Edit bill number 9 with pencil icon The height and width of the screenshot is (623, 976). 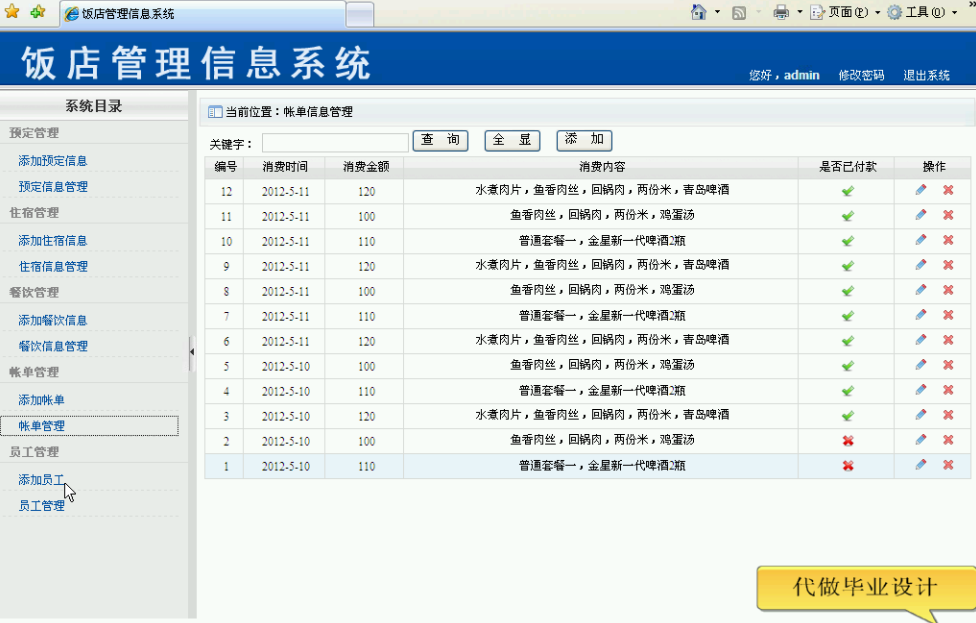(921, 265)
